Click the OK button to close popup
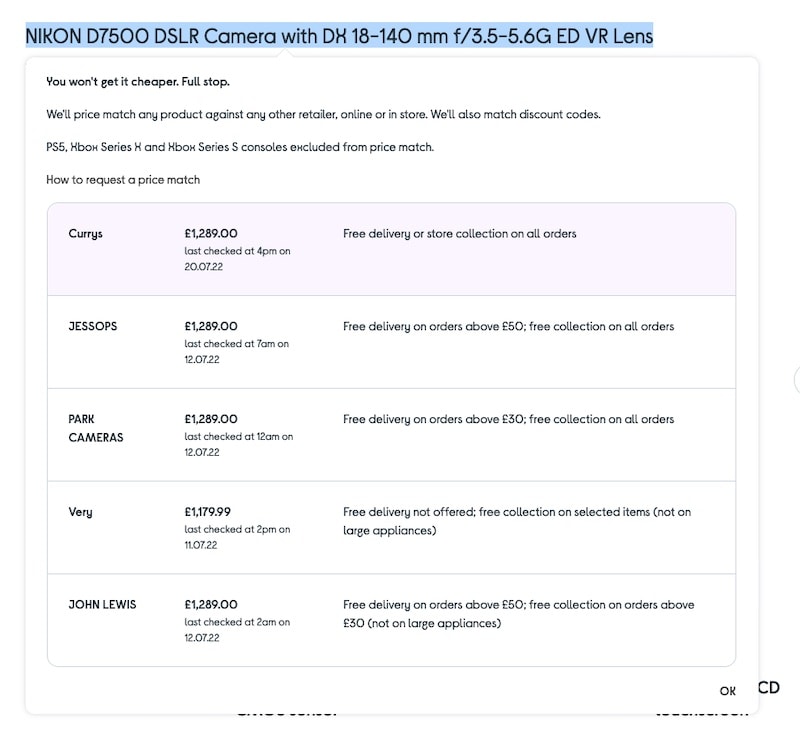Screen dimensions: 800x736 (x=728, y=691)
